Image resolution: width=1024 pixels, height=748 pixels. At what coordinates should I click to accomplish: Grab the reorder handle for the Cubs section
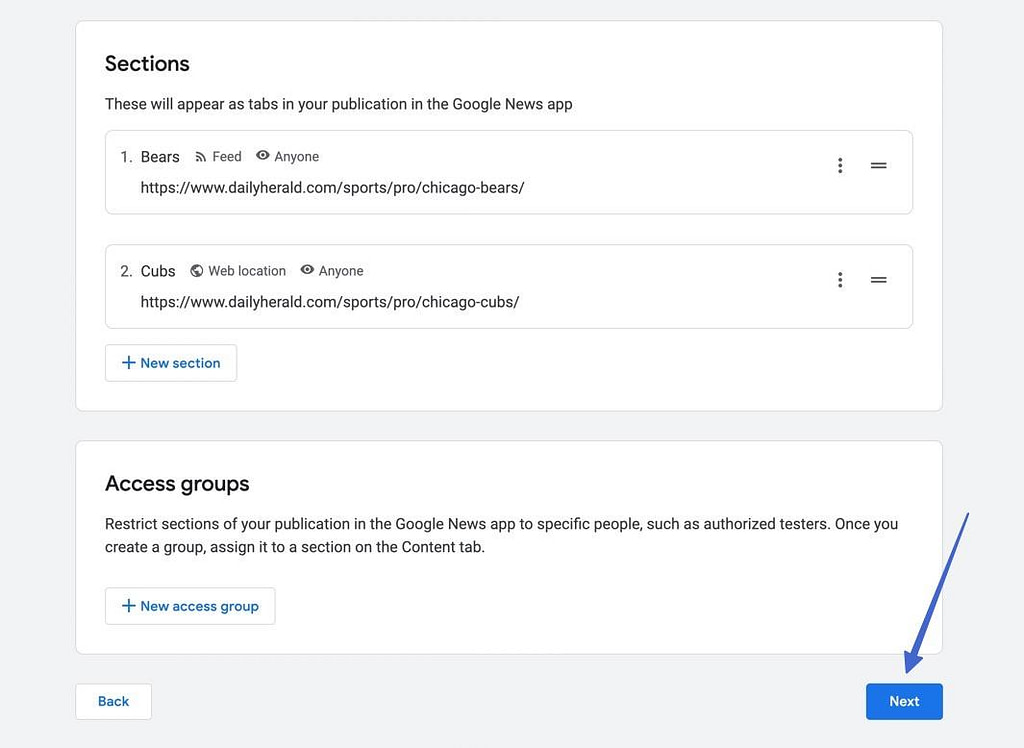878,280
